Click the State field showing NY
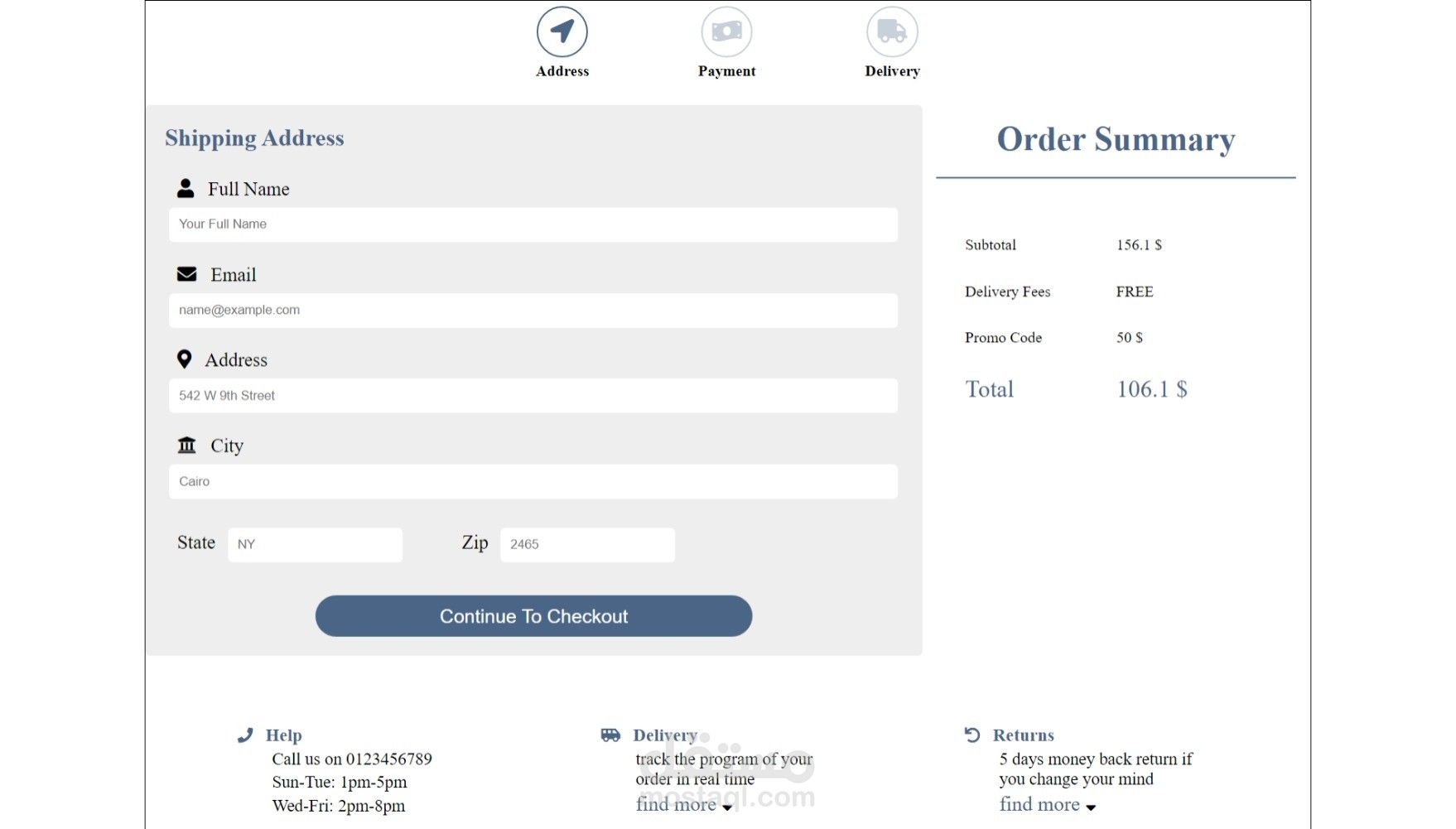 315,545
